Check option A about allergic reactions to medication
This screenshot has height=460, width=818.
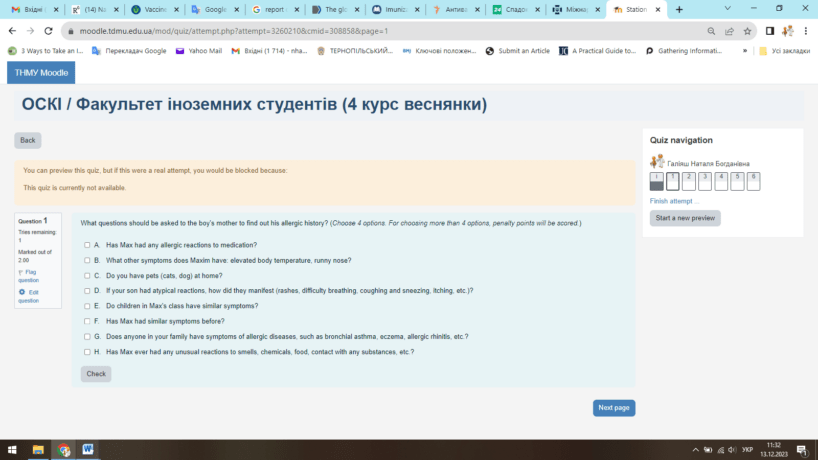point(87,245)
